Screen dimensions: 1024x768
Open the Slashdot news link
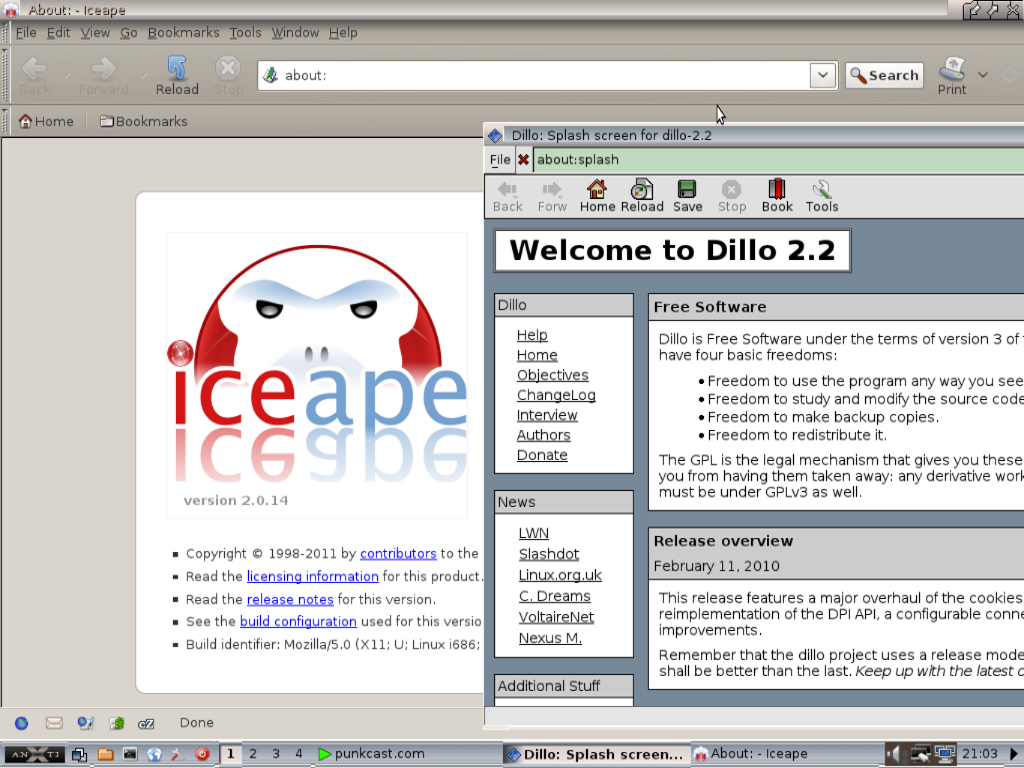click(549, 554)
